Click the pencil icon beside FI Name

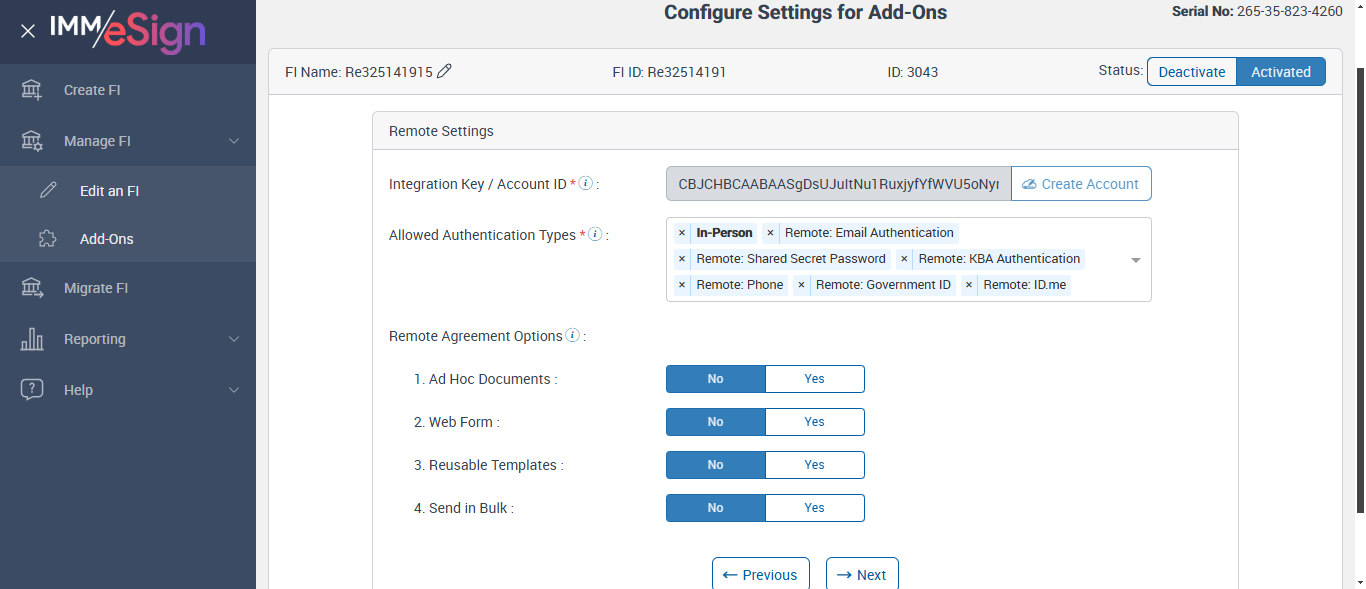(445, 71)
